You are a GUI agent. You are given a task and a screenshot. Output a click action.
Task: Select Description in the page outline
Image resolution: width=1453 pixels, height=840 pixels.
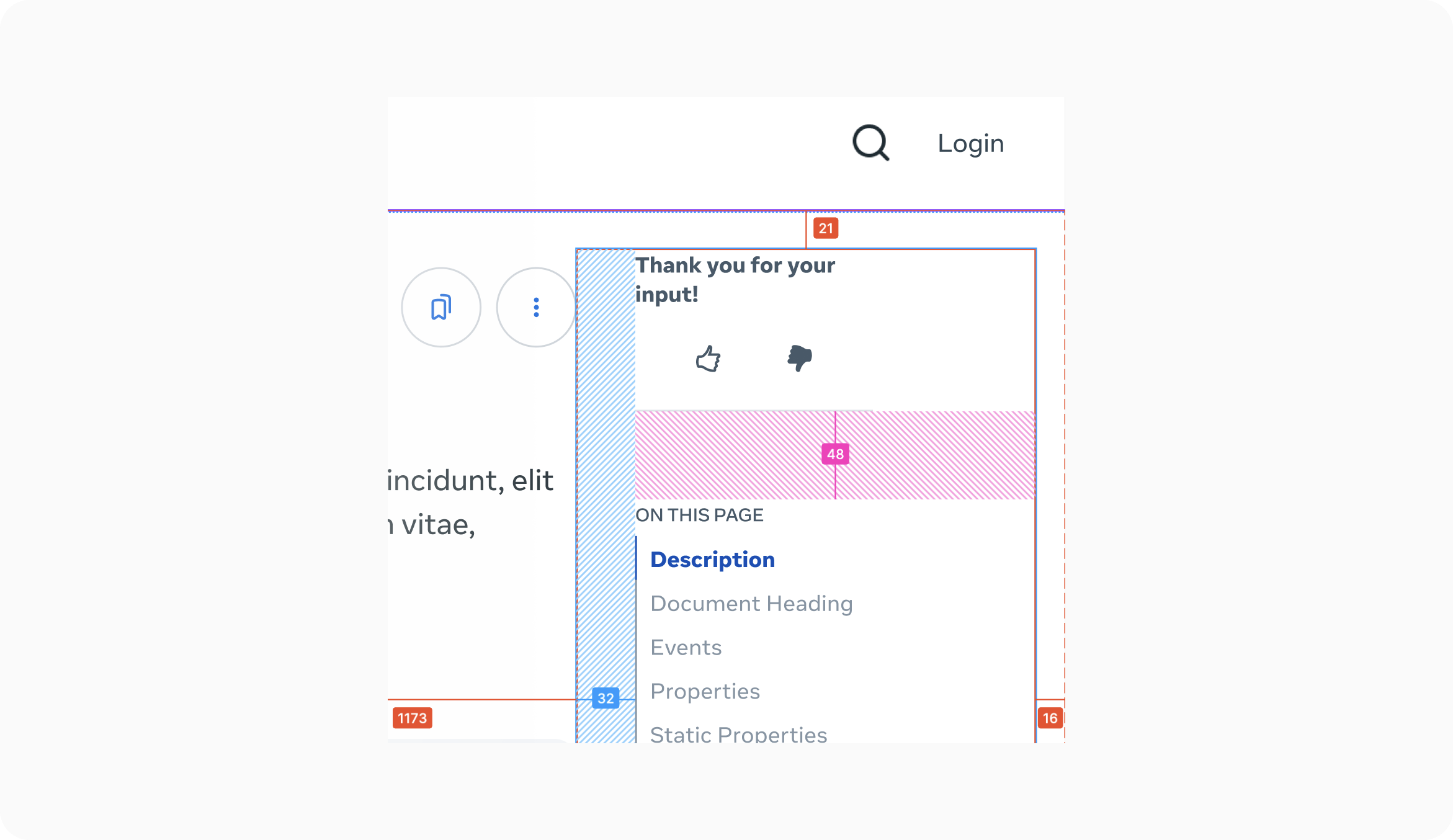point(712,560)
